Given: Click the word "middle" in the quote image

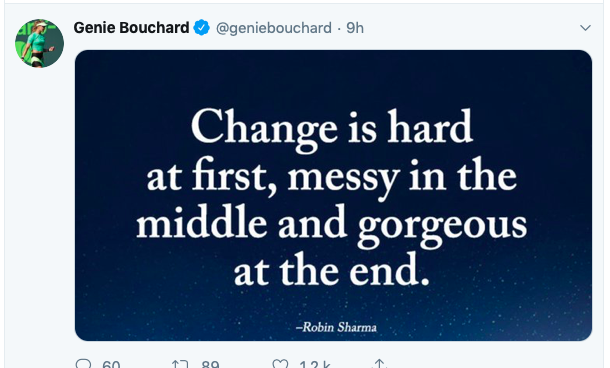Looking at the screenshot, I should [x=202, y=222].
